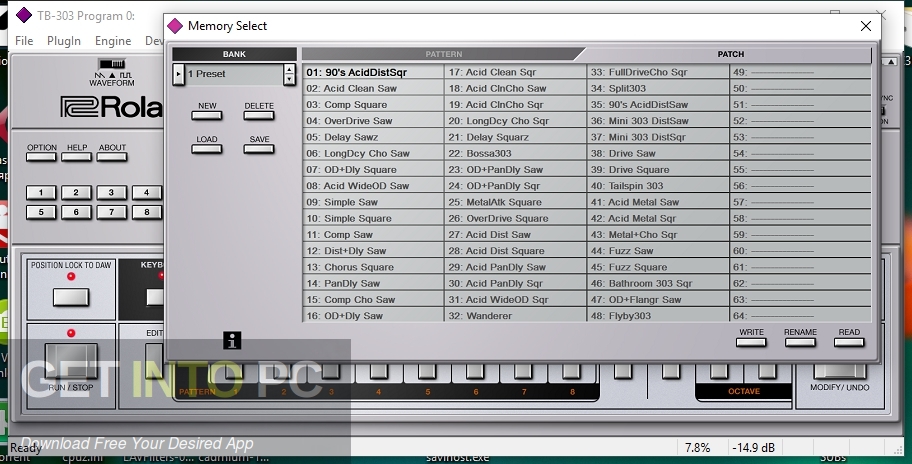
Task: Select pattern number button 1
Action: pyautogui.click(x=41, y=192)
